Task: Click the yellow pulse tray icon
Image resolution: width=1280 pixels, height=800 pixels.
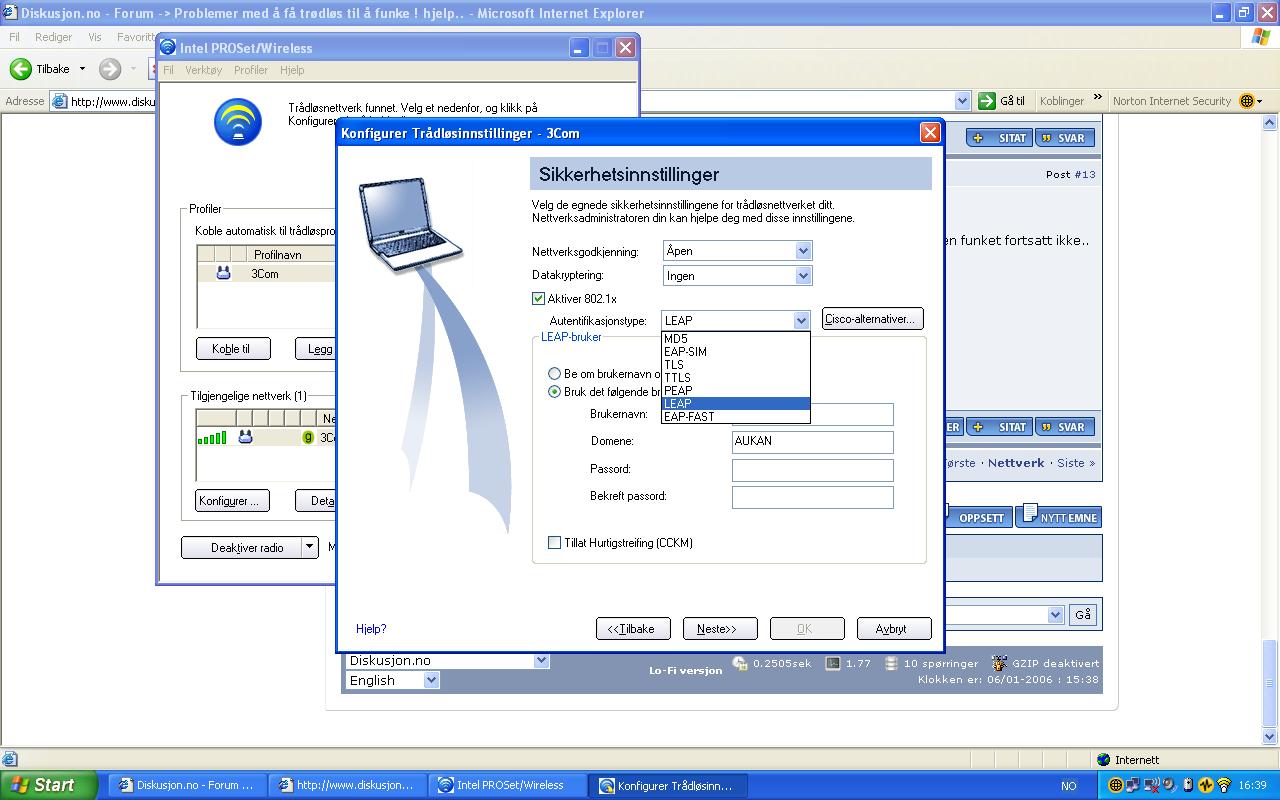Action: (x=1206, y=785)
